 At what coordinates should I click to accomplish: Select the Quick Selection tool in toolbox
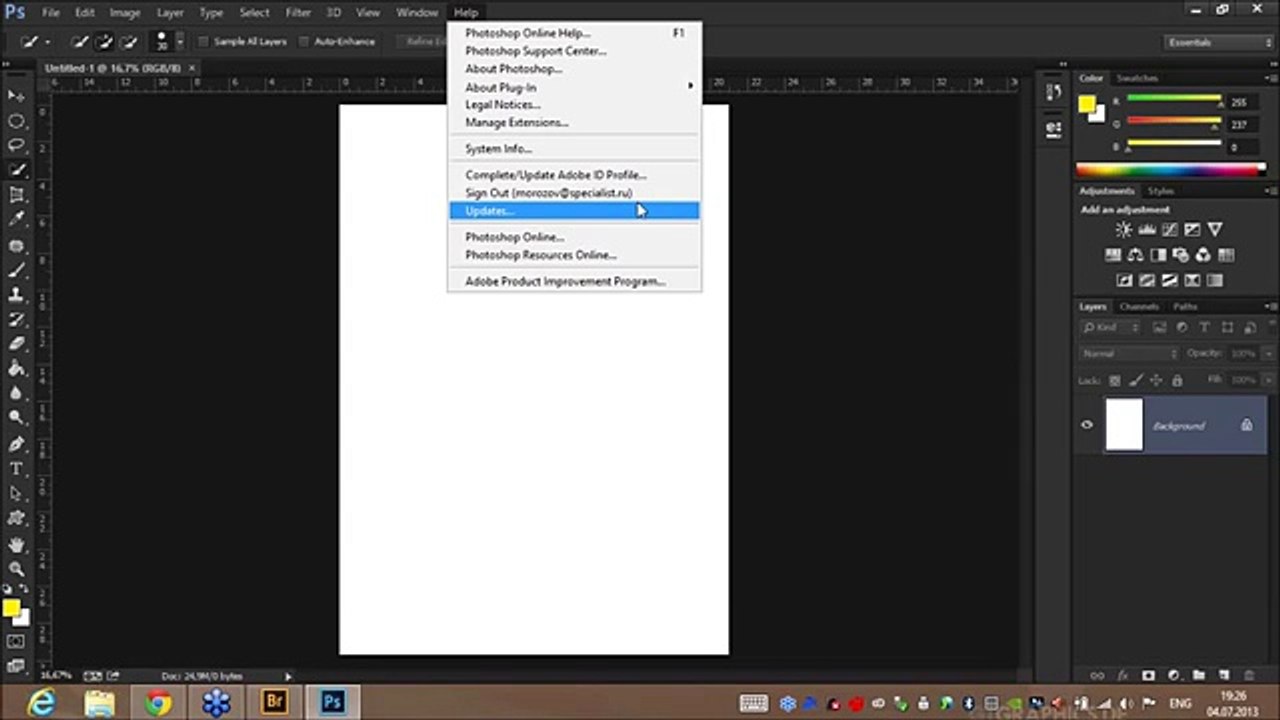16,171
